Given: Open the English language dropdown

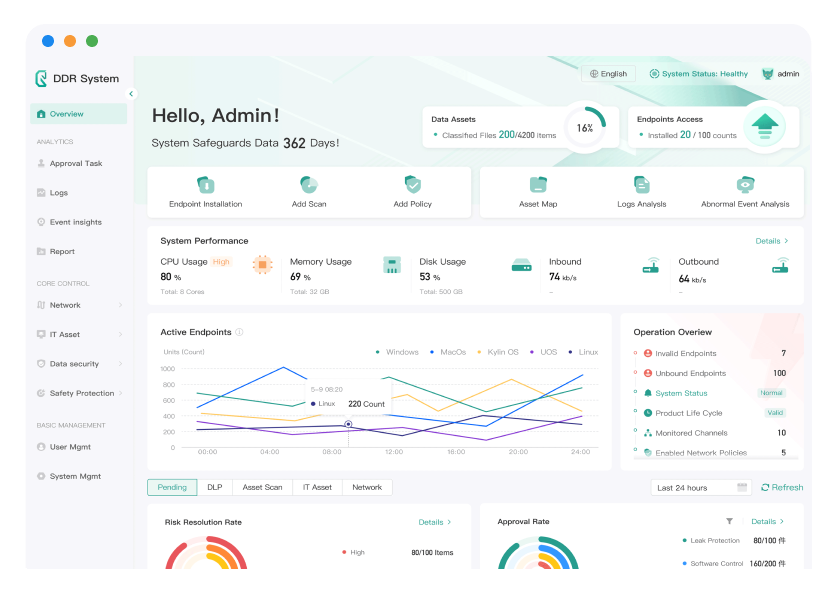Looking at the screenshot, I should point(608,74).
